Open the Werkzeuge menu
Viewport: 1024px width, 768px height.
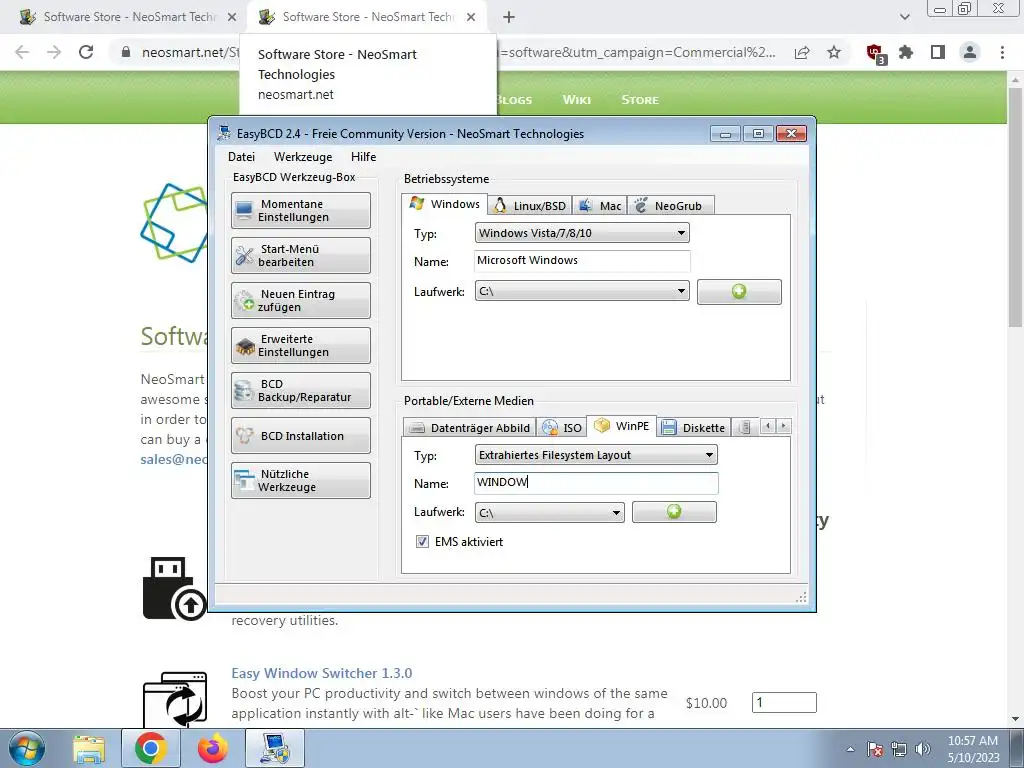[303, 157]
